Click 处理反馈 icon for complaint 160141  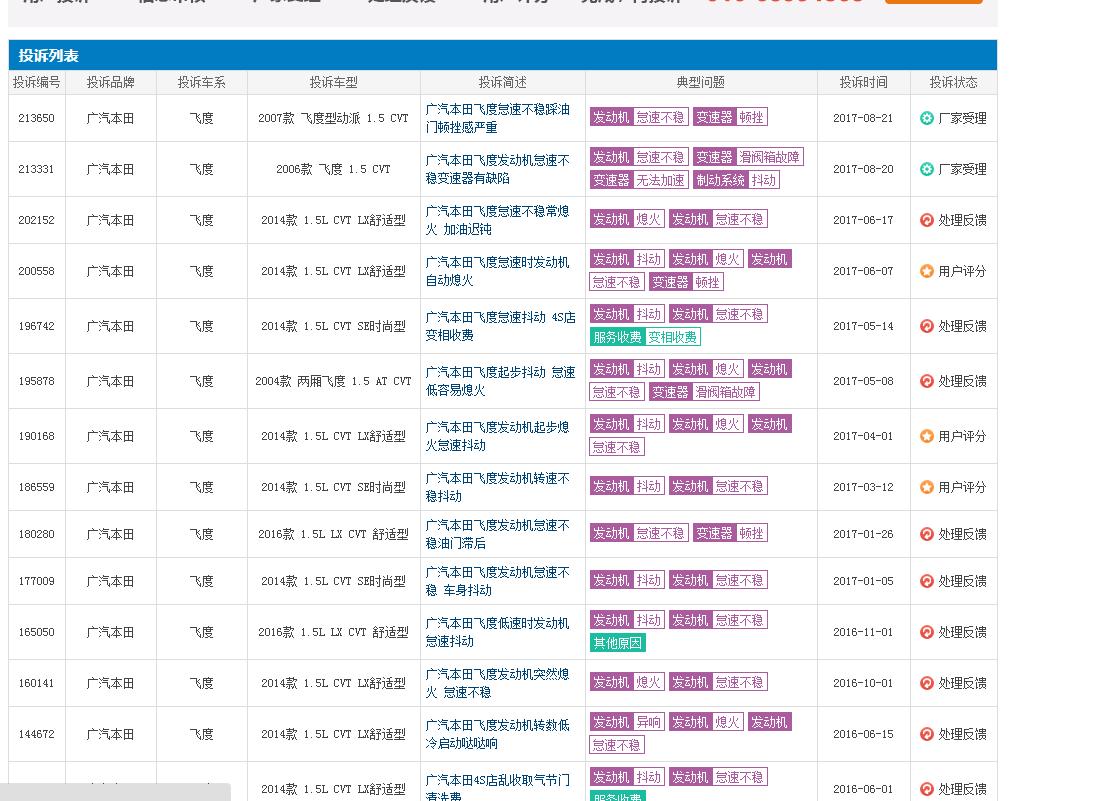pos(927,683)
